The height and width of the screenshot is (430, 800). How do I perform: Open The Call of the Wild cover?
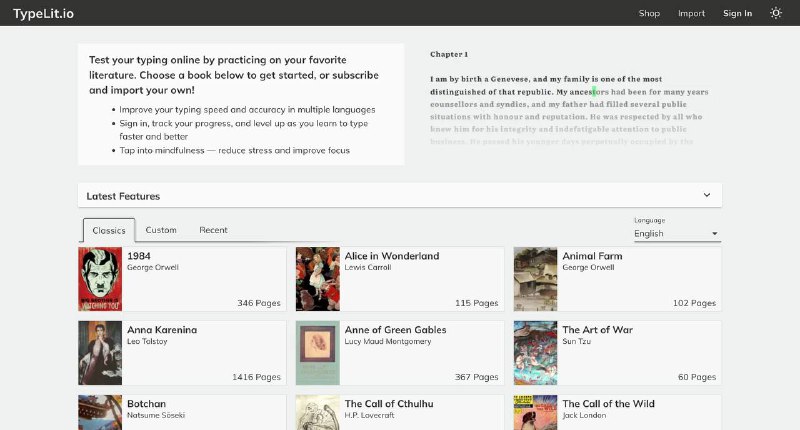pos(535,413)
